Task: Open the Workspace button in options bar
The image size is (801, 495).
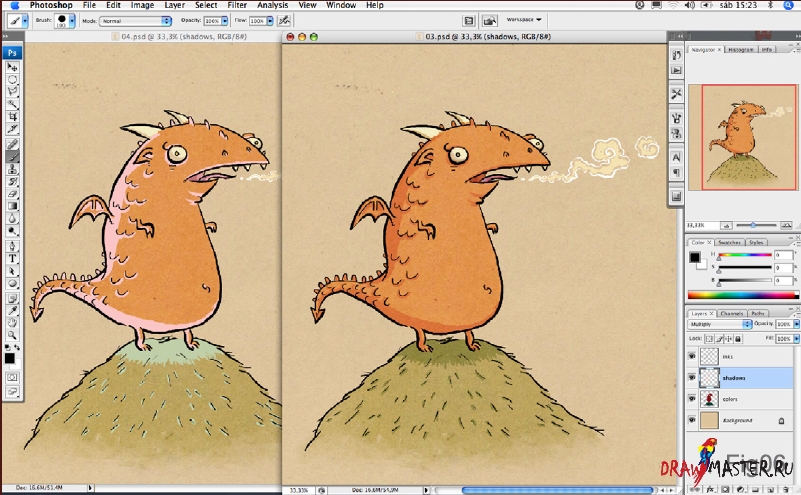Action: (x=524, y=19)
